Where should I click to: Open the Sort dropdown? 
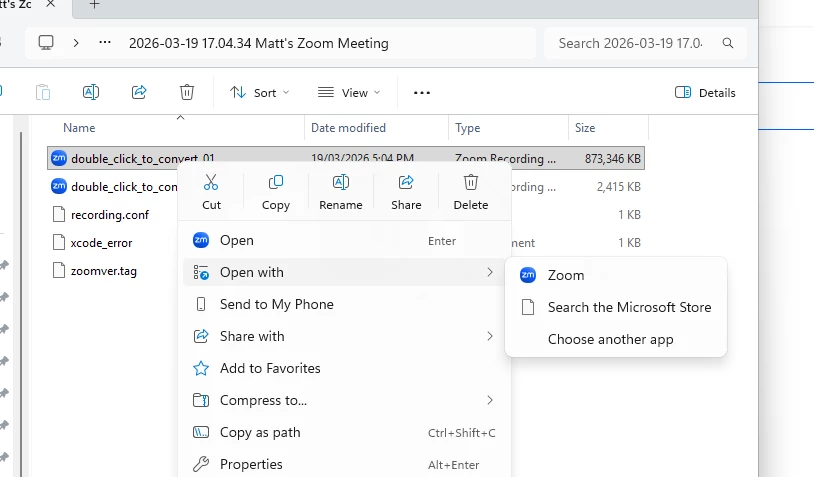(x=259, y=93)
